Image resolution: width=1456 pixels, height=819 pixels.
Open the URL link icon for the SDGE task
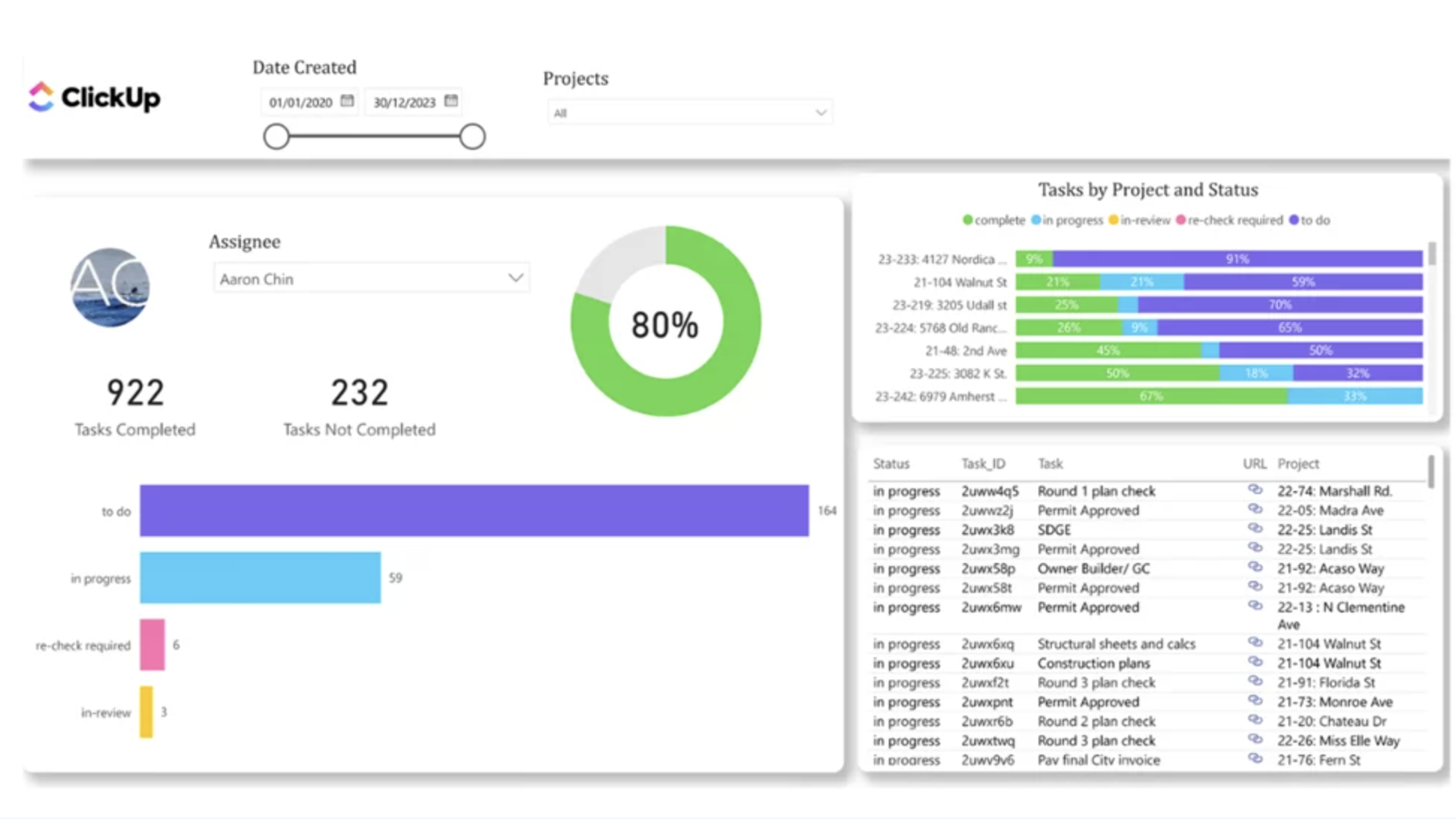[x=1255, y=529]
